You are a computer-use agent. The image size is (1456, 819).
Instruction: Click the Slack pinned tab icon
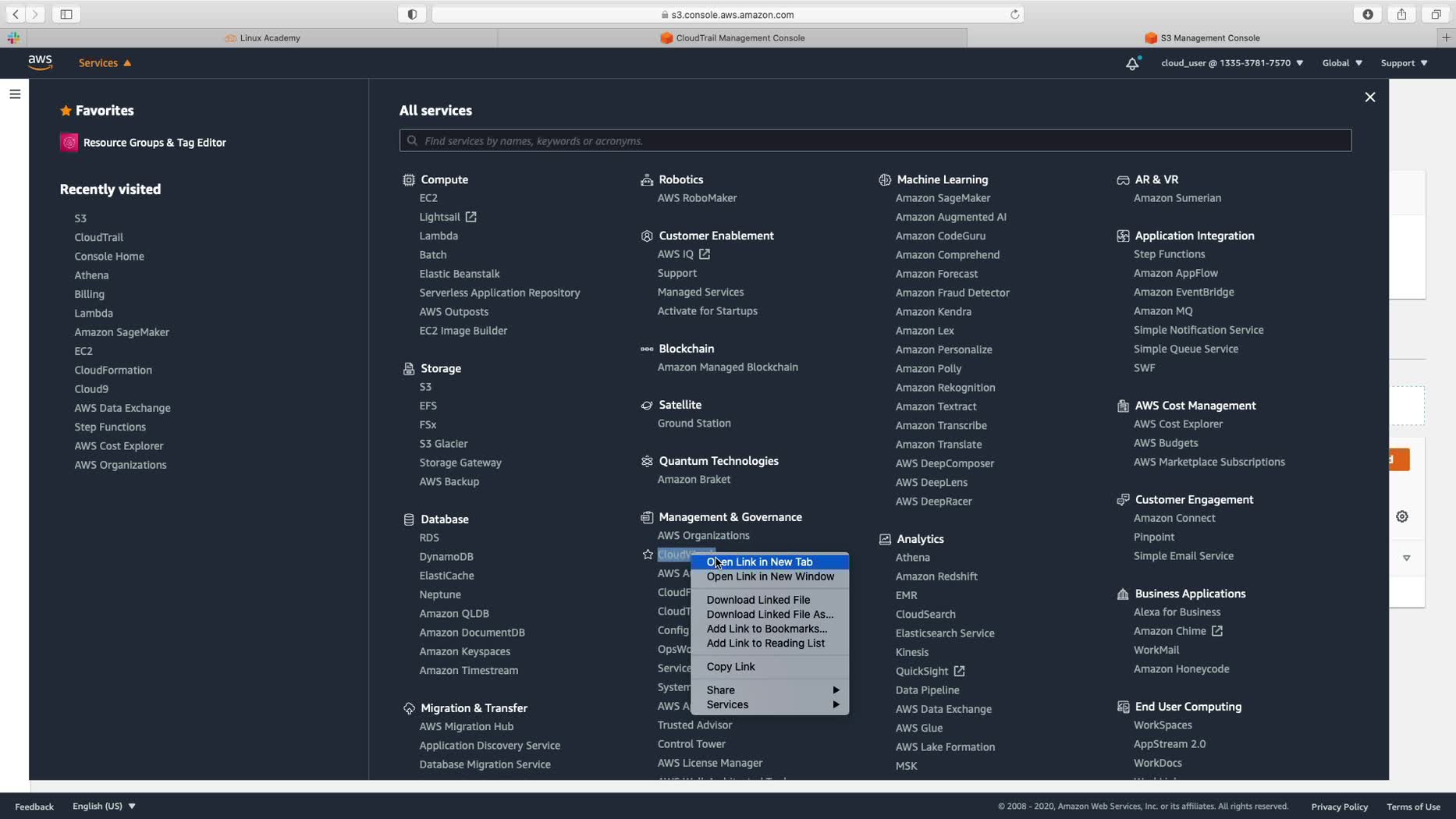(13, 37)
